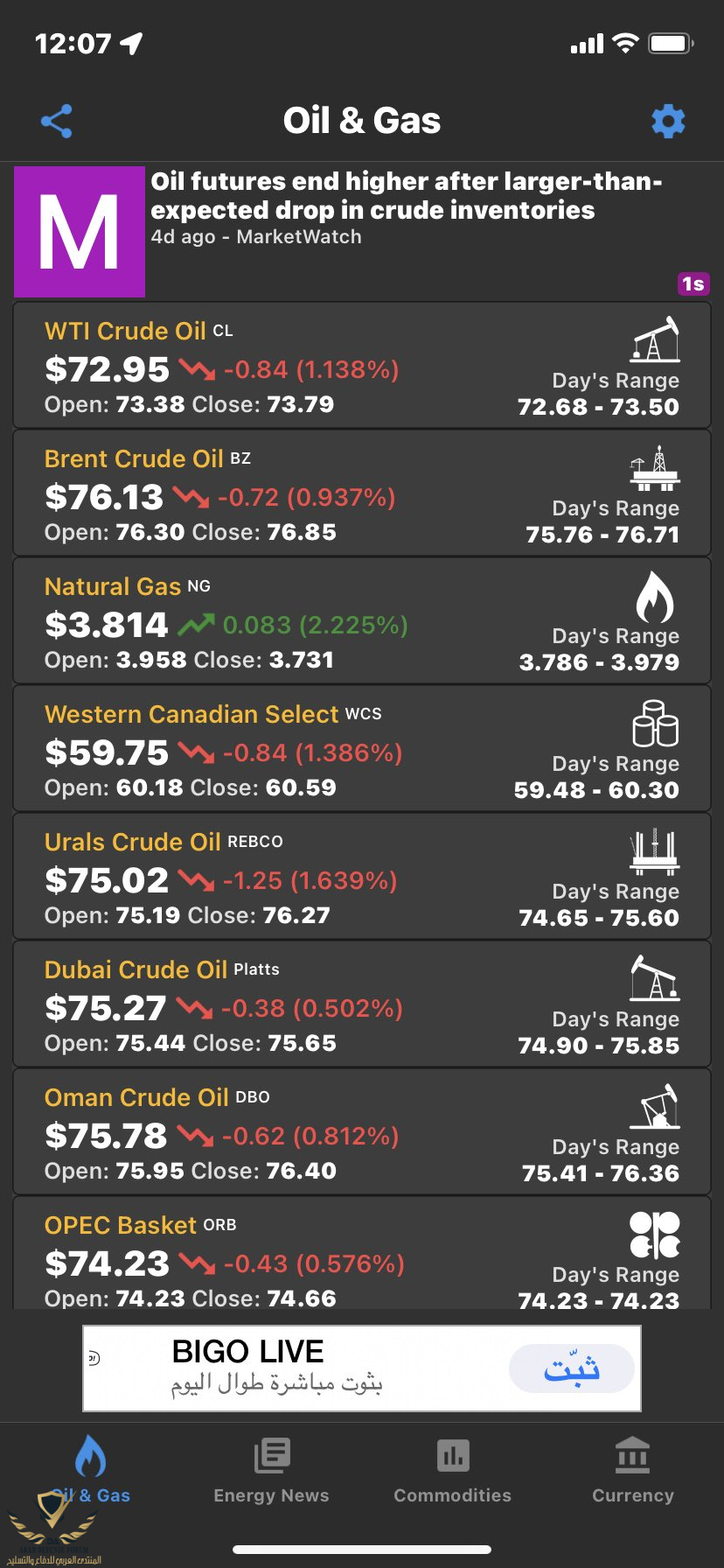The image size is (724, 1568).
Task: Tap the OPEC Basket logo icon
Action: [x=655, y=1235]
